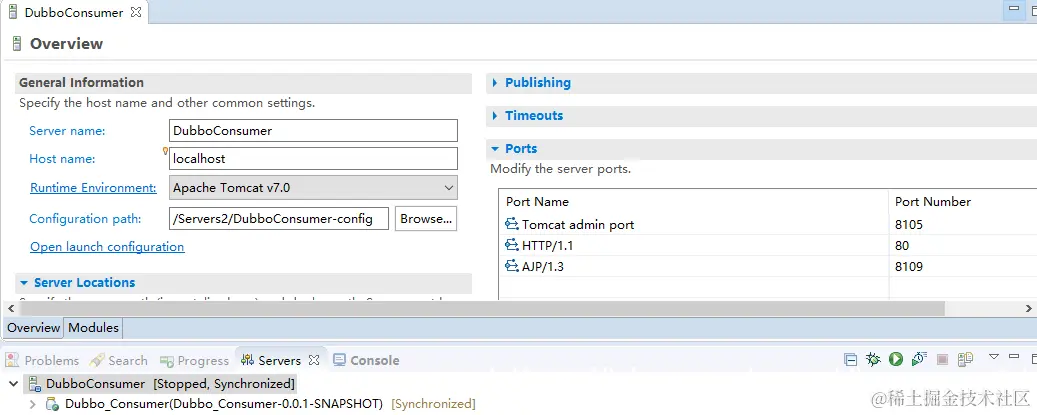Show the Console tab
The height and width of the screenshot is (415, 1037).
tap(366, 360)
